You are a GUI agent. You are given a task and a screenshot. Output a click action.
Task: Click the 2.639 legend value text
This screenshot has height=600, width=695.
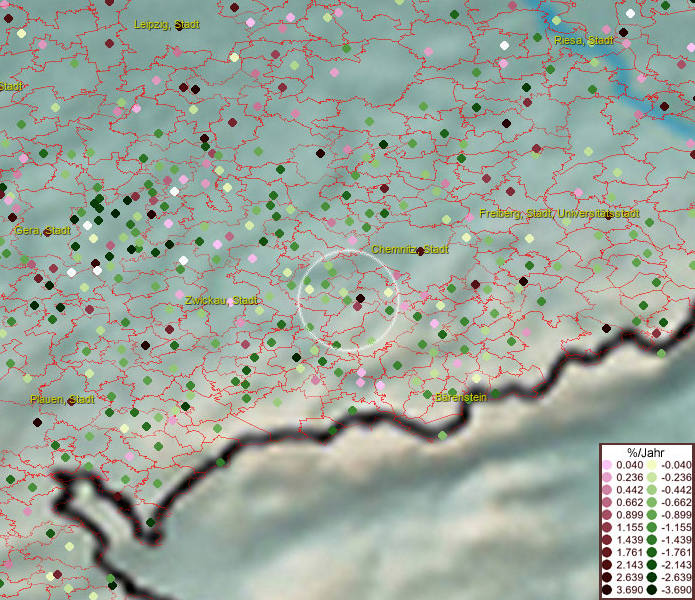coord(629,577)
